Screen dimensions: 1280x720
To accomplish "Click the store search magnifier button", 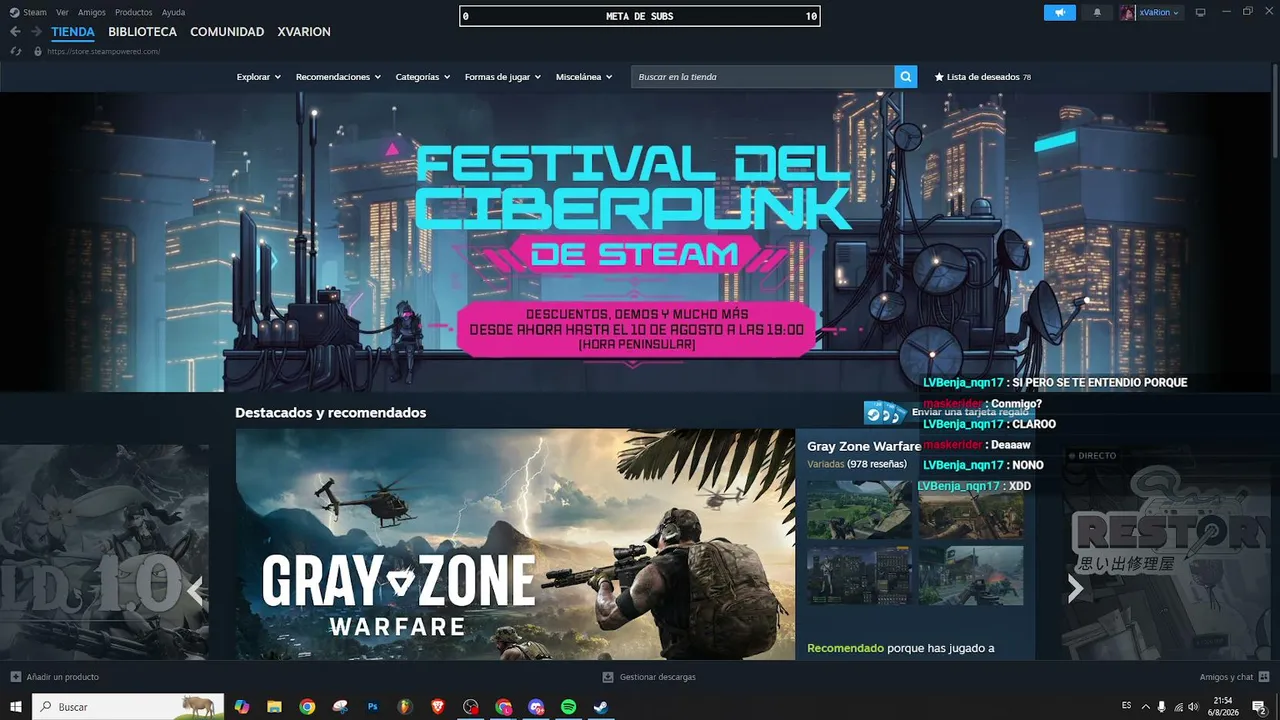I will point(906,77).
